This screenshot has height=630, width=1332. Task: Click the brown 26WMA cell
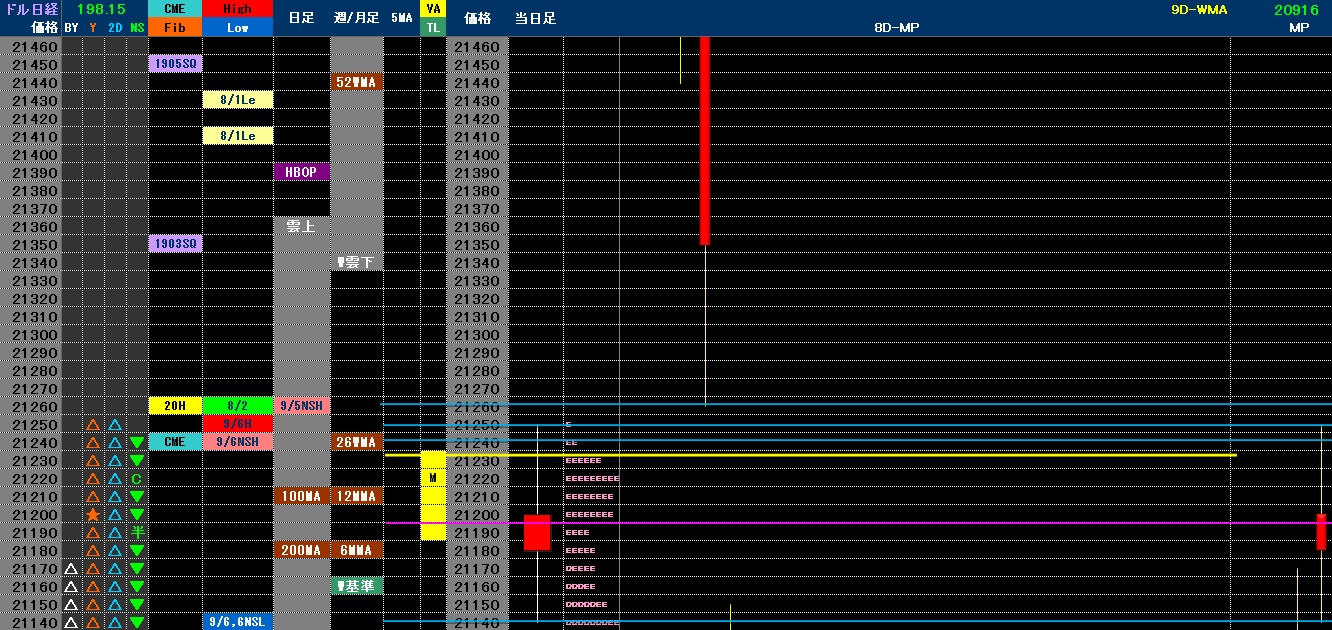(356, 442)
